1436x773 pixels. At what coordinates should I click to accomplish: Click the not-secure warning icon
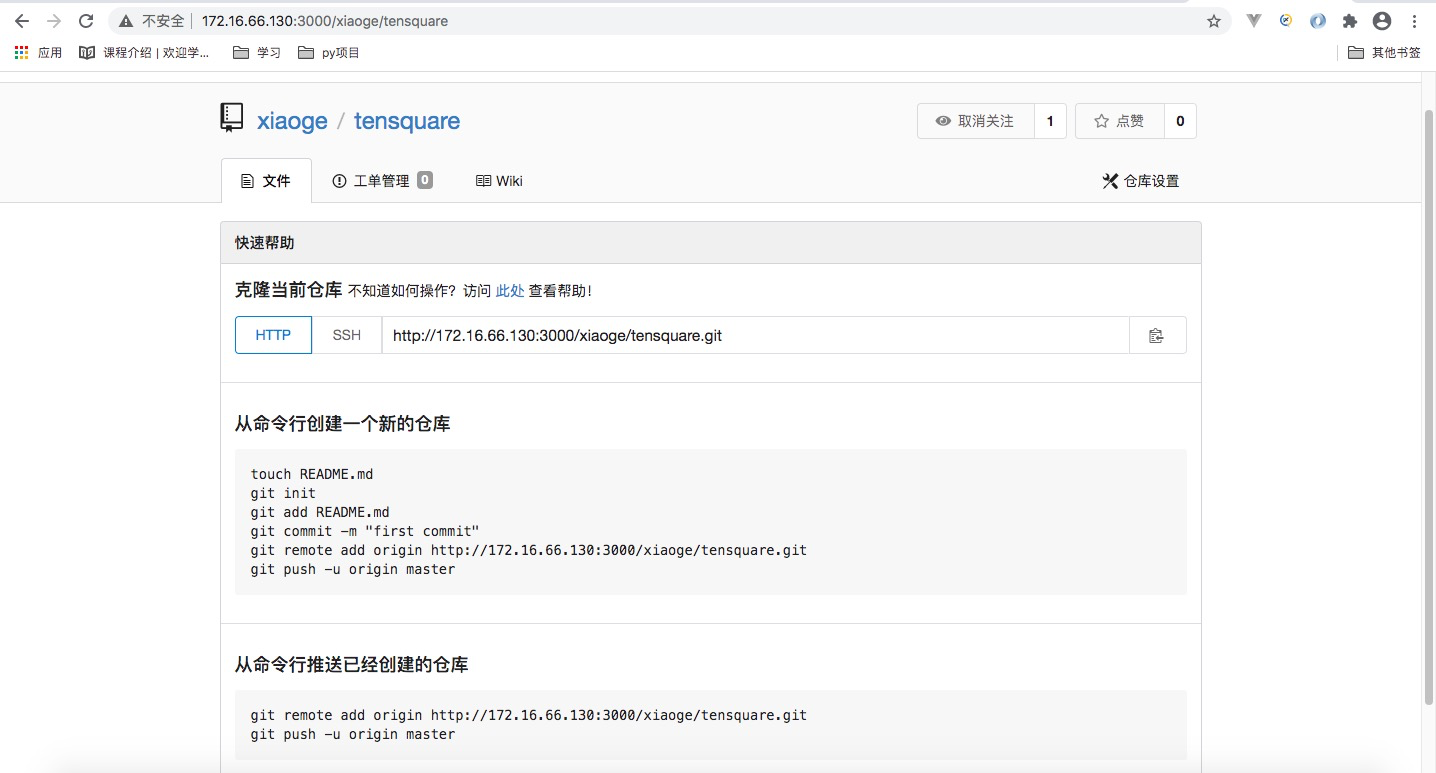click(x=126, y=21)
